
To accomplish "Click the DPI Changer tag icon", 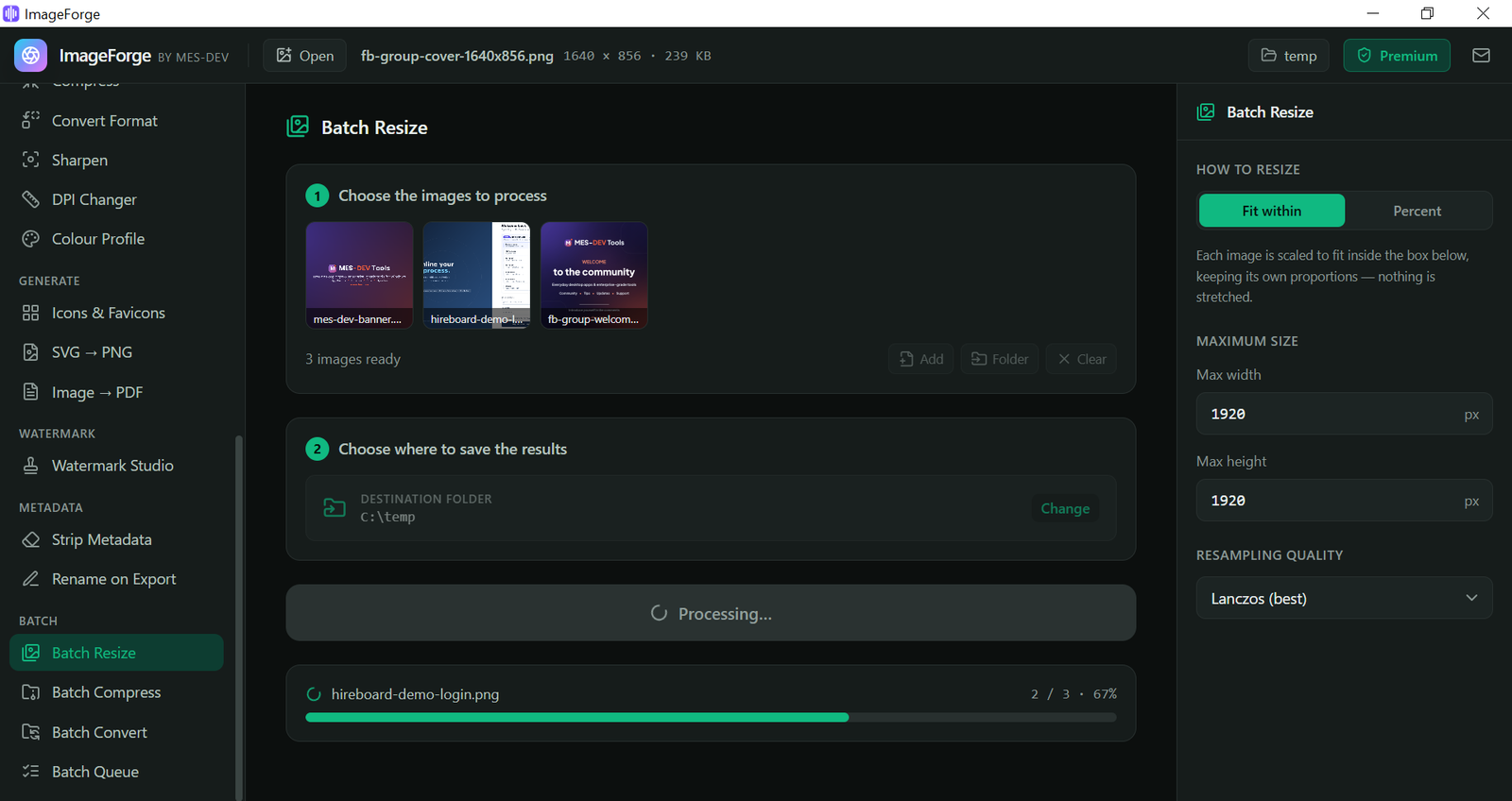I will tap(31, 199).
